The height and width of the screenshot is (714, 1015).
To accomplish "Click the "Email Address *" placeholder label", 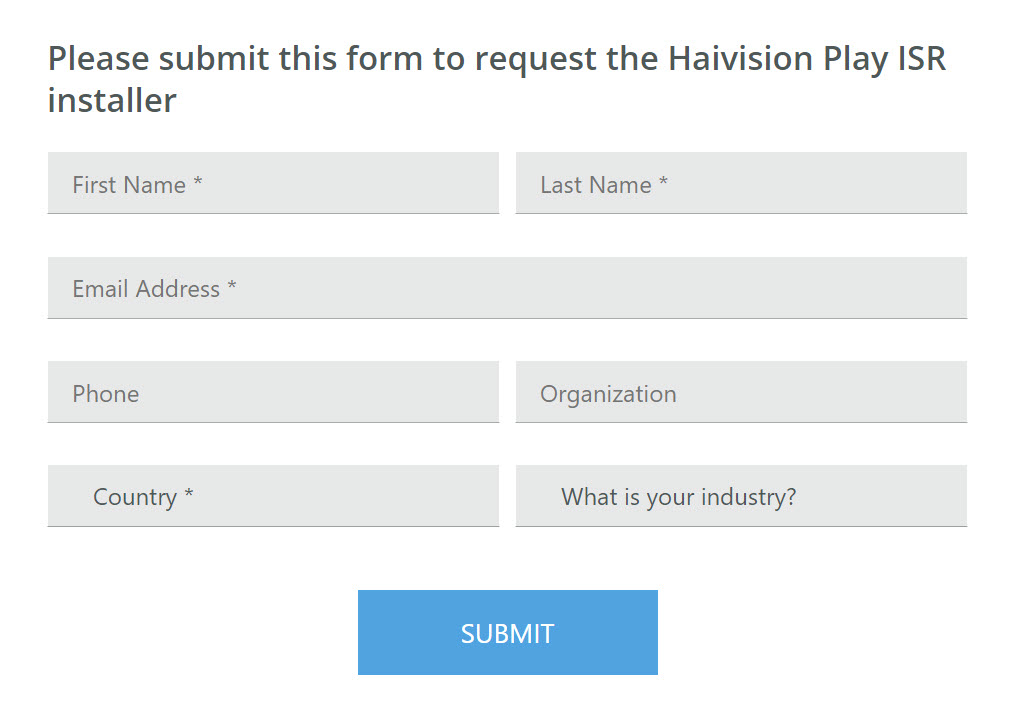I will click(154, 289).
